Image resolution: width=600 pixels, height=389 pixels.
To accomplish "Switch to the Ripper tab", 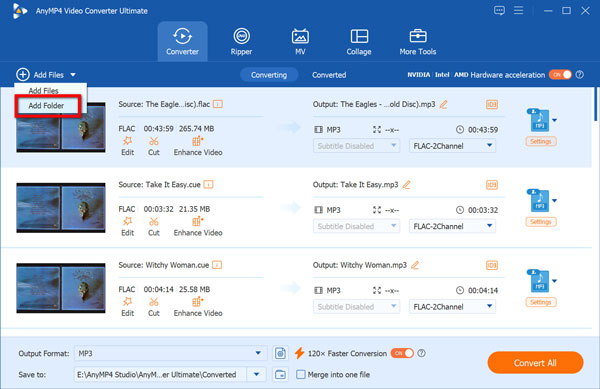I will click(x=241, y=41).
